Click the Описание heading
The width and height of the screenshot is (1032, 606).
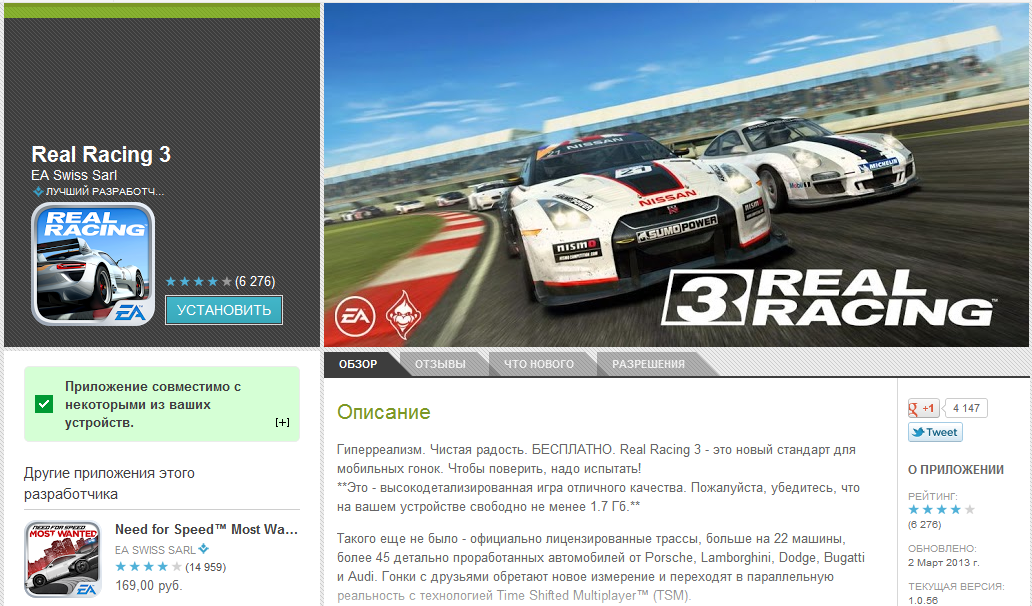pyautogui.click(x=384, y=413)
